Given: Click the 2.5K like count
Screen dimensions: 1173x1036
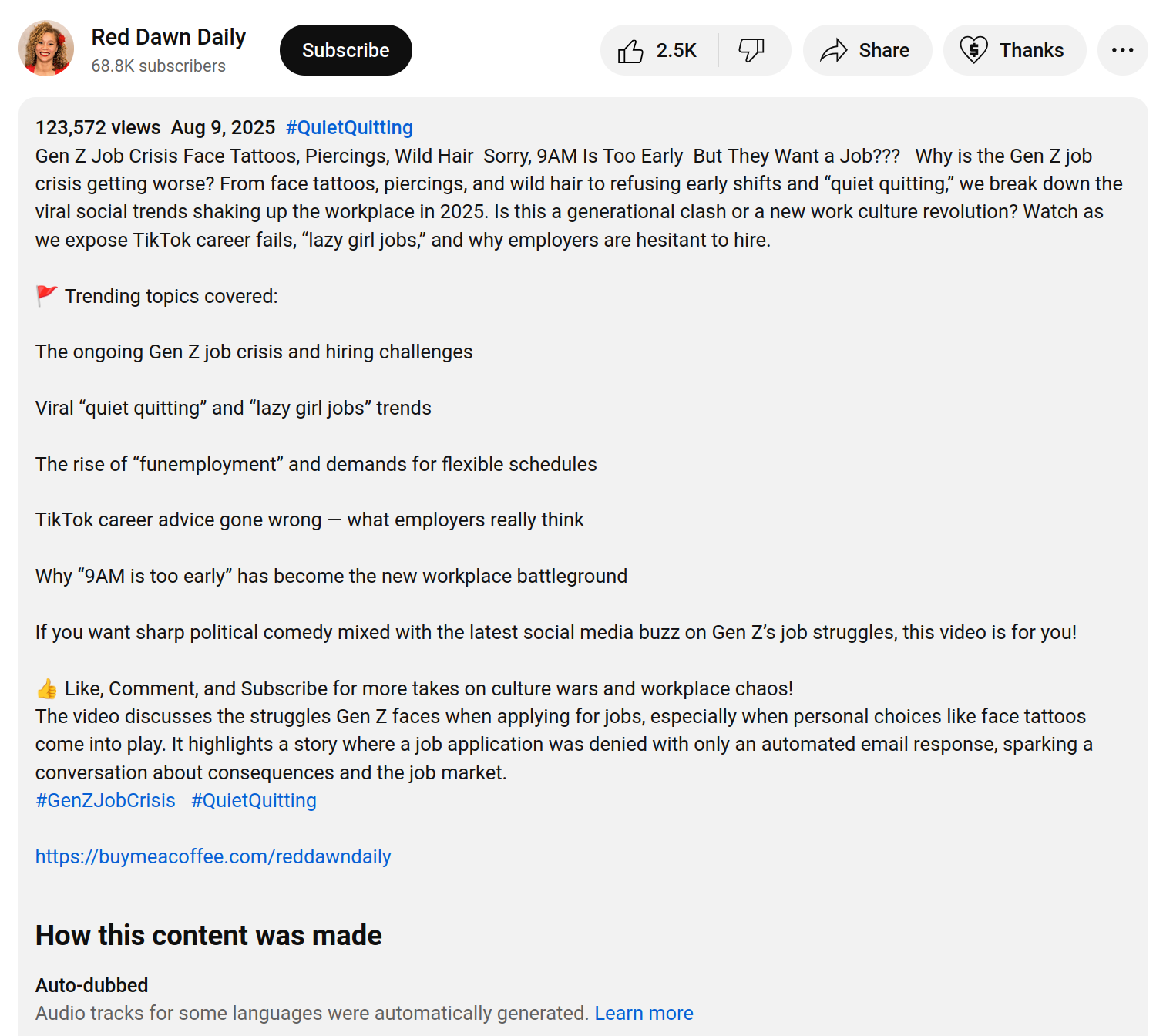Looking at the screenshot, I should (676, 51).
